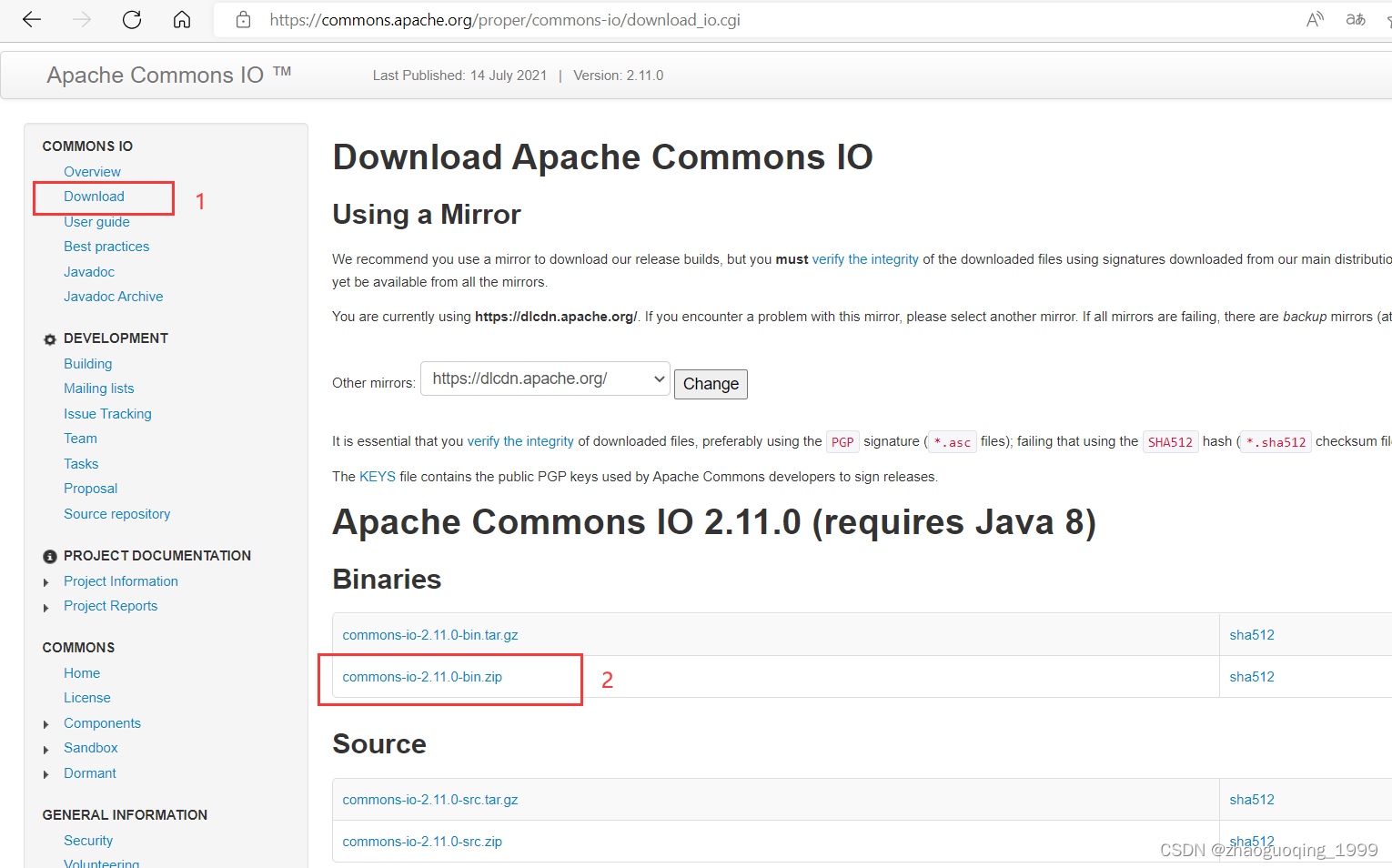This screenshot has width=1392, height=868.
Task: Activate the Read aloud icon
Action: click(x=1315, y=19)
